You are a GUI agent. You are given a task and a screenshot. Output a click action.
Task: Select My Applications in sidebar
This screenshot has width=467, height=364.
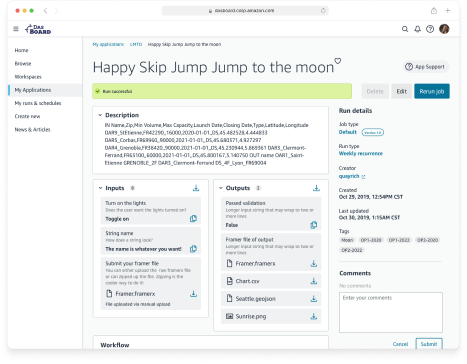click(45, 90)
